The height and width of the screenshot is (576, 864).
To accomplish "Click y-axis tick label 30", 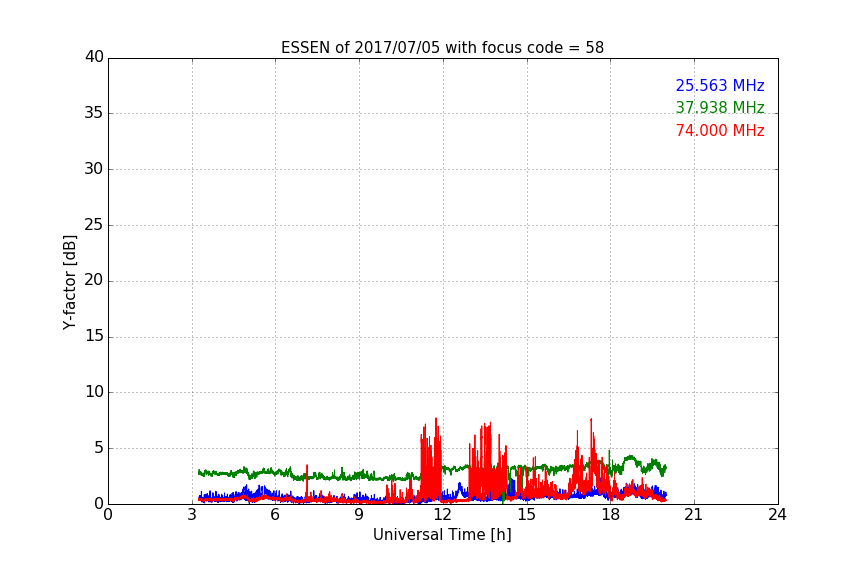I will (94, 169).
